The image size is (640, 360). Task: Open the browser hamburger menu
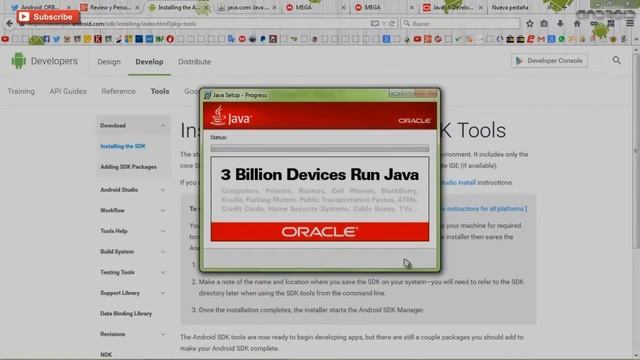(630, 24)
